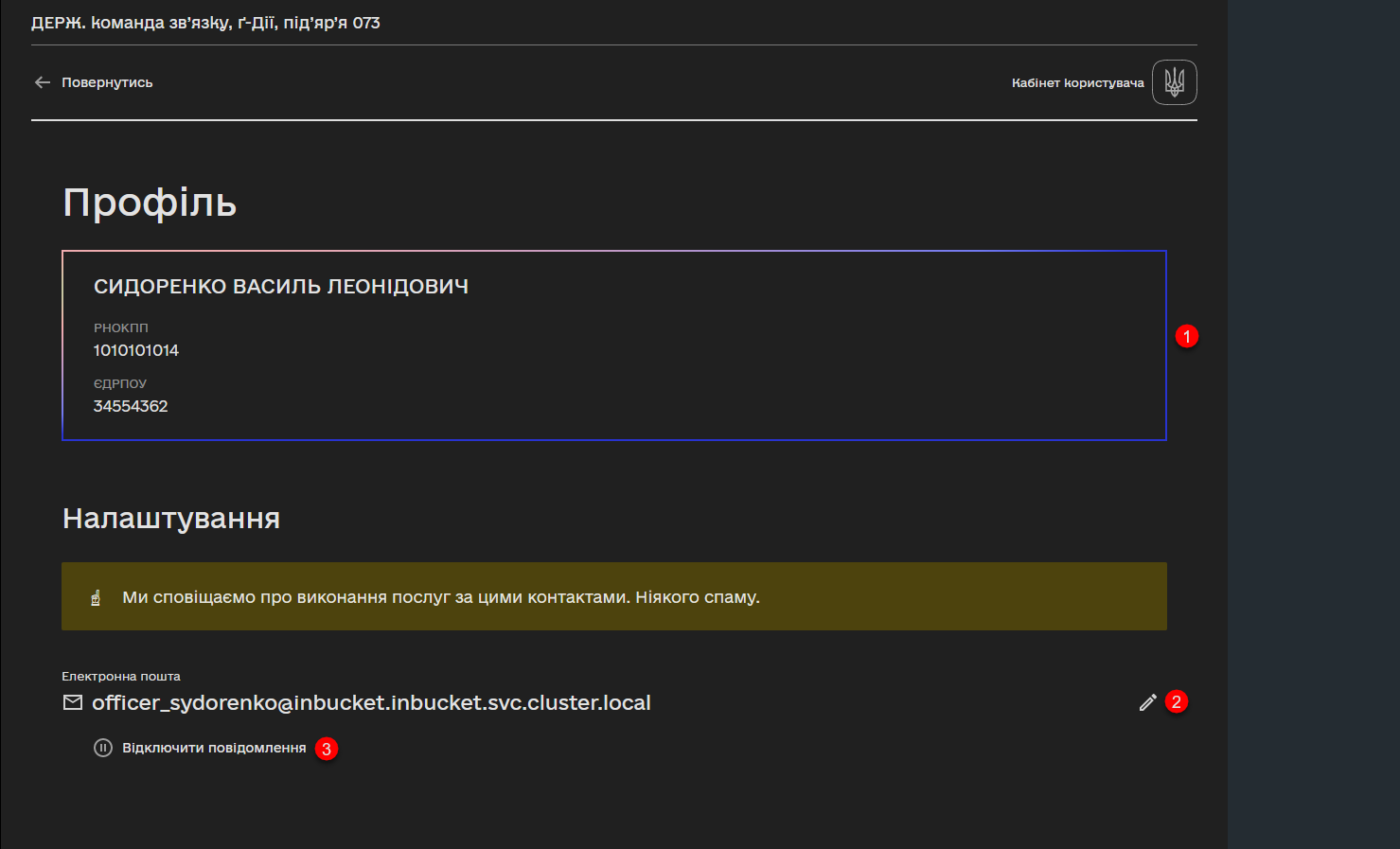
Task: Click the header text ДЕРЖ. команда зв'язку
Action: (x=205, y=23)
